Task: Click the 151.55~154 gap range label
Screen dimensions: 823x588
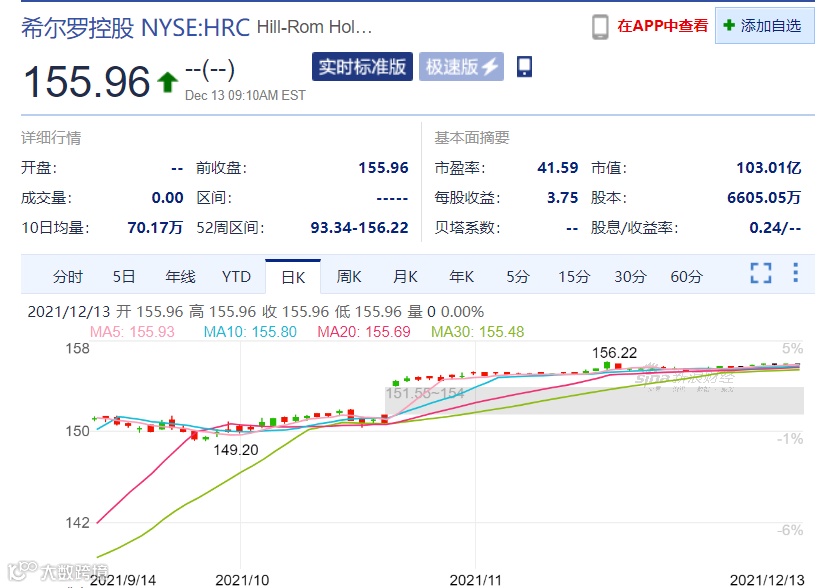Action: [425, 393]
